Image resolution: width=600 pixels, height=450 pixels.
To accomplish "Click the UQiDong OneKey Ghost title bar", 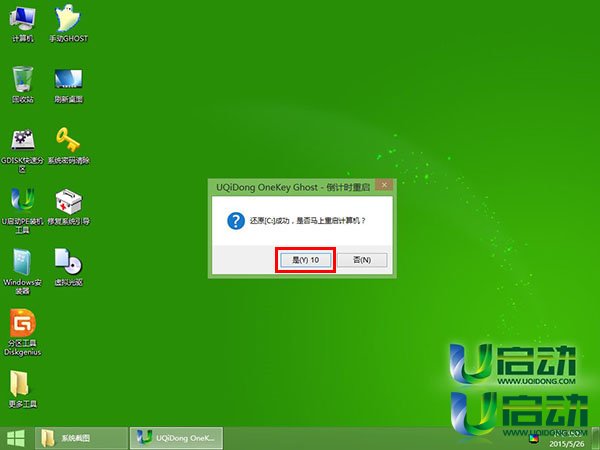I will pyautogui.click(x=293, y=187).
